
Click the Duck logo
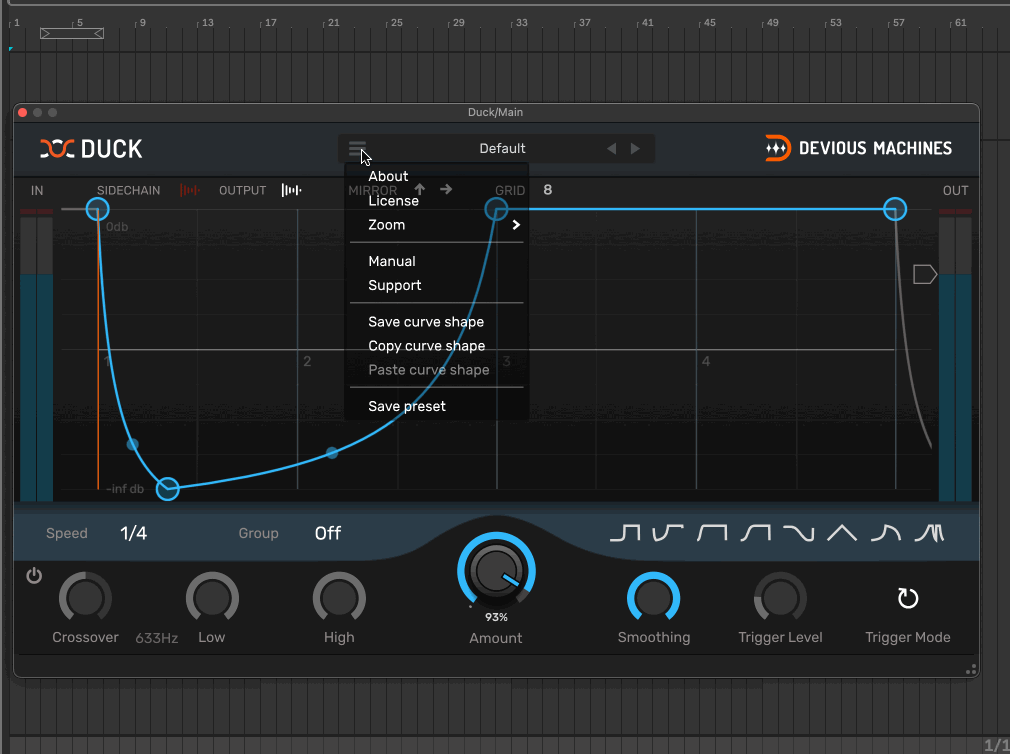91,149
